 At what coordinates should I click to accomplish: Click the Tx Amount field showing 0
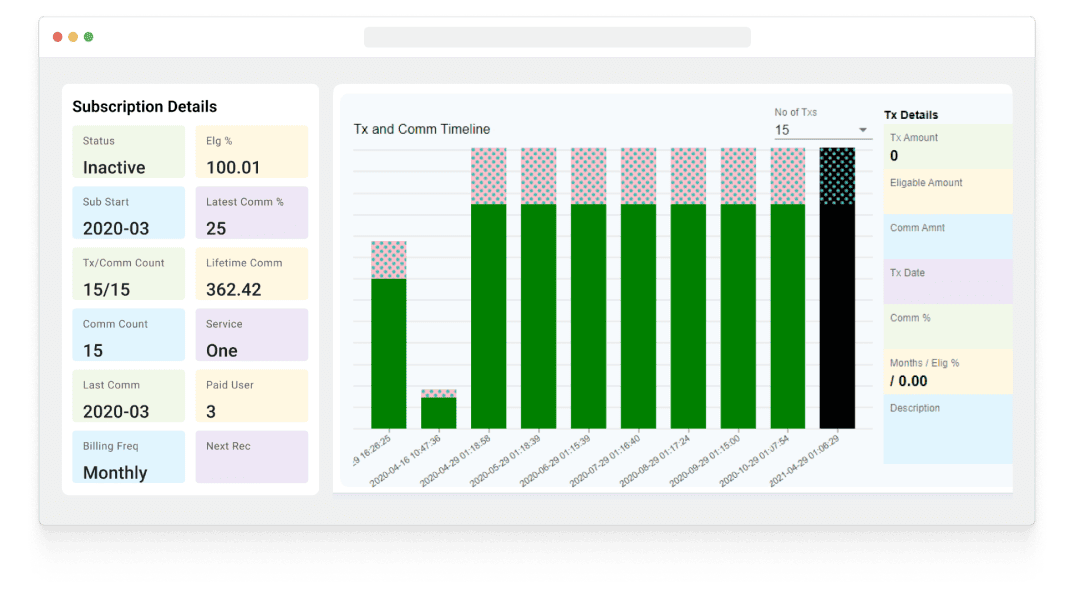[x=947, y=147]
